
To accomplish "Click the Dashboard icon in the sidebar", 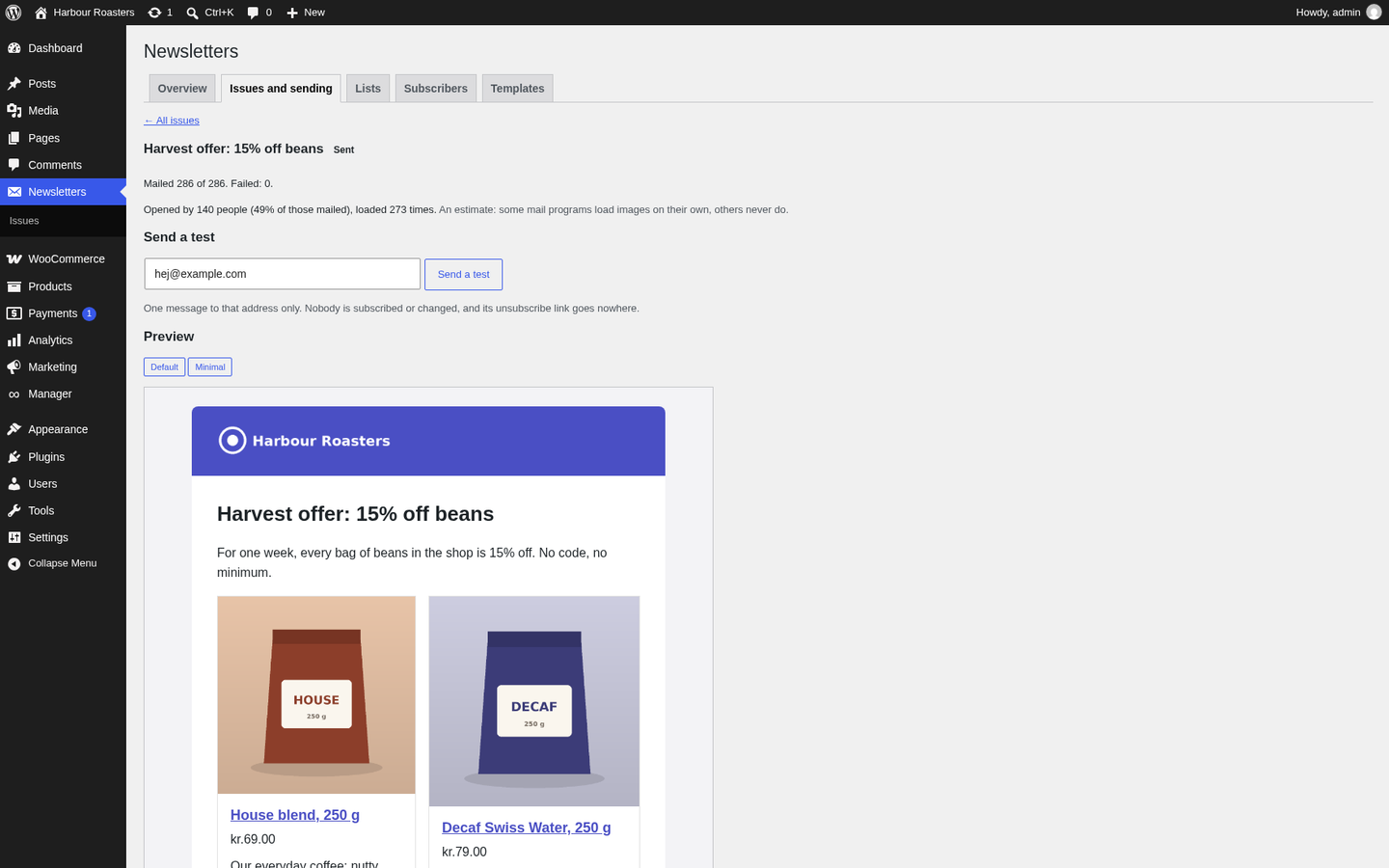I will [x=14, y=48].
